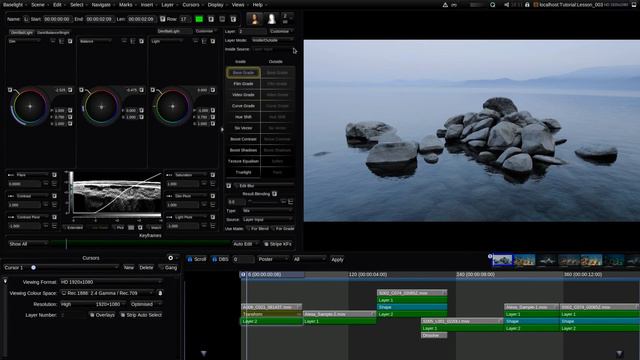Image resolution: width=640 pixels, height=360 pixels.
Task: Click the reset icon left of Light wheel
Action: pos(153,90)
